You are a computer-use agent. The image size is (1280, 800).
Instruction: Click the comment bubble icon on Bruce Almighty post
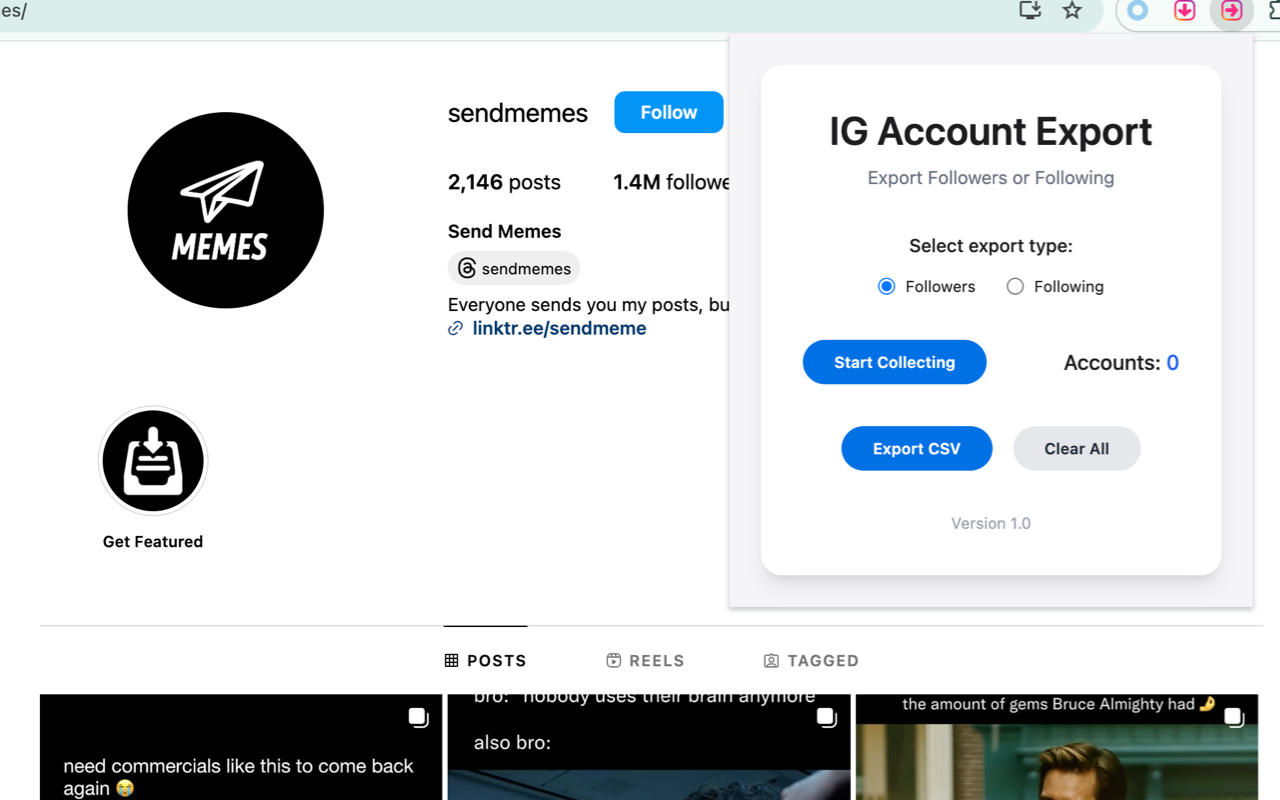pyautogui.click(x=1233, y=717)
